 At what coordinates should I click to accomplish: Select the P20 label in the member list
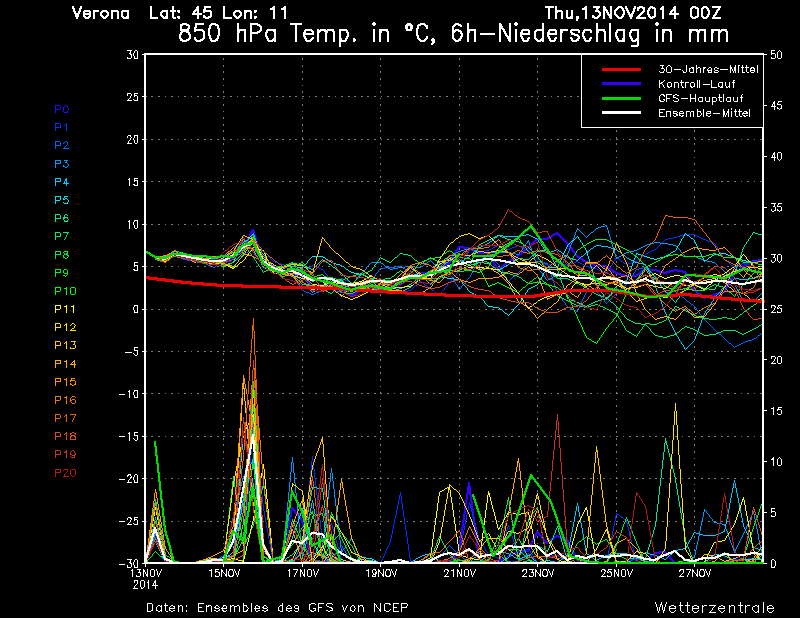point(65,473)
